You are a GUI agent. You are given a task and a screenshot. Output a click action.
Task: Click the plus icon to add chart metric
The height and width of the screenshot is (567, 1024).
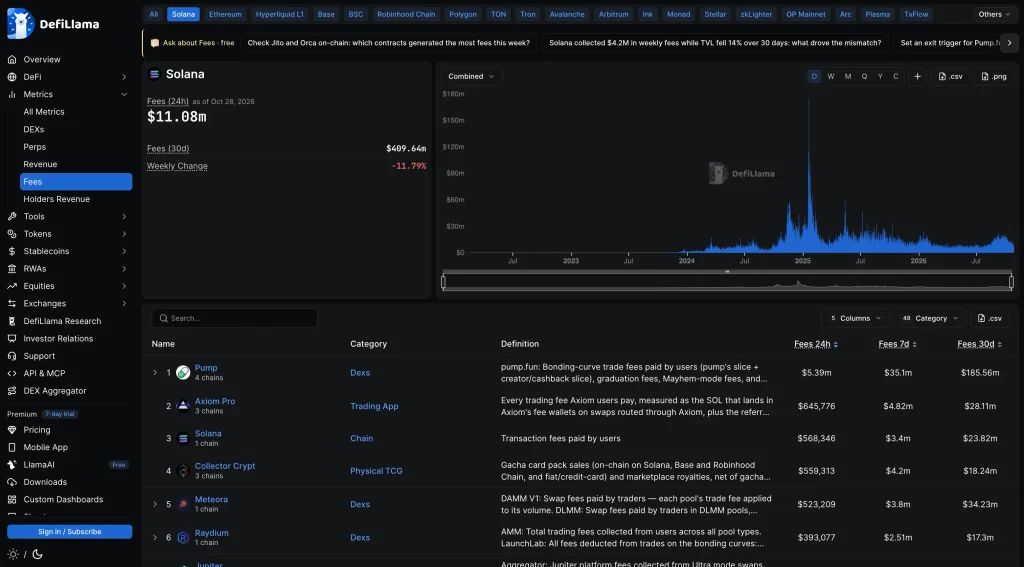[x=918, y=76]
